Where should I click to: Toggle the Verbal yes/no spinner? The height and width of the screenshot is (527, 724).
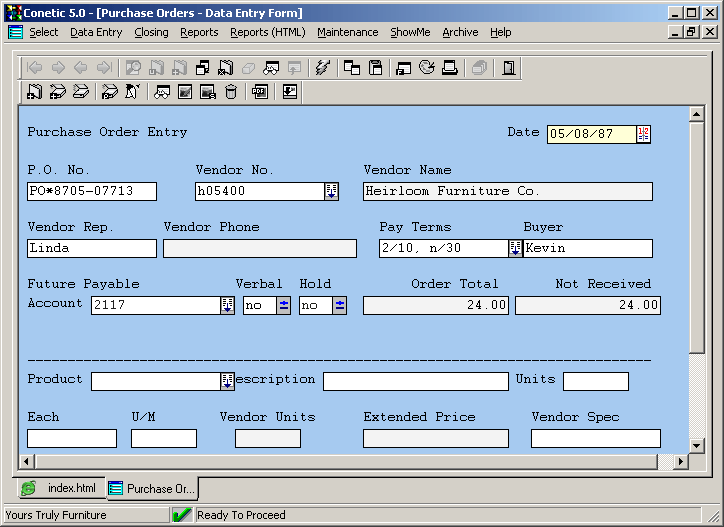tap(284, 306)
